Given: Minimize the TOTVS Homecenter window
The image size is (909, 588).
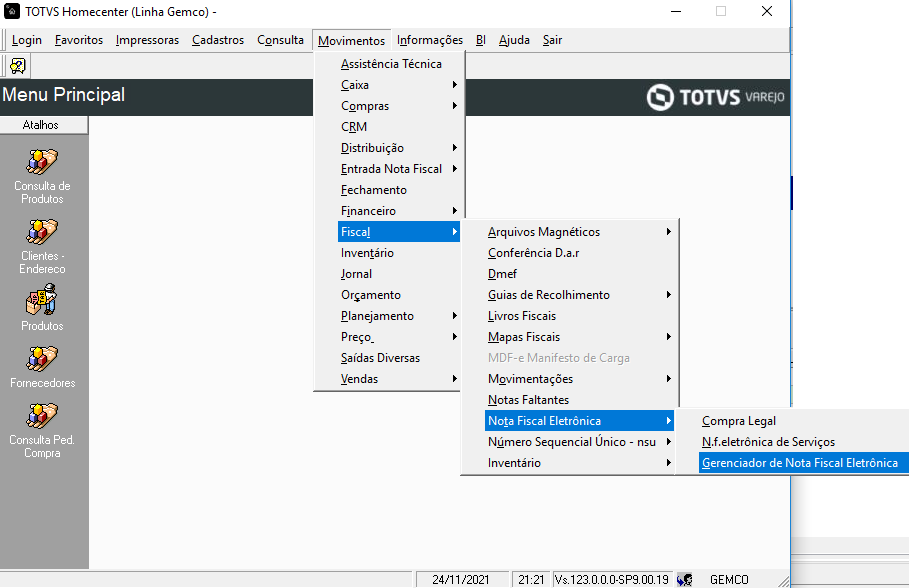Looking at the screenshot, I should pos(676,12).
